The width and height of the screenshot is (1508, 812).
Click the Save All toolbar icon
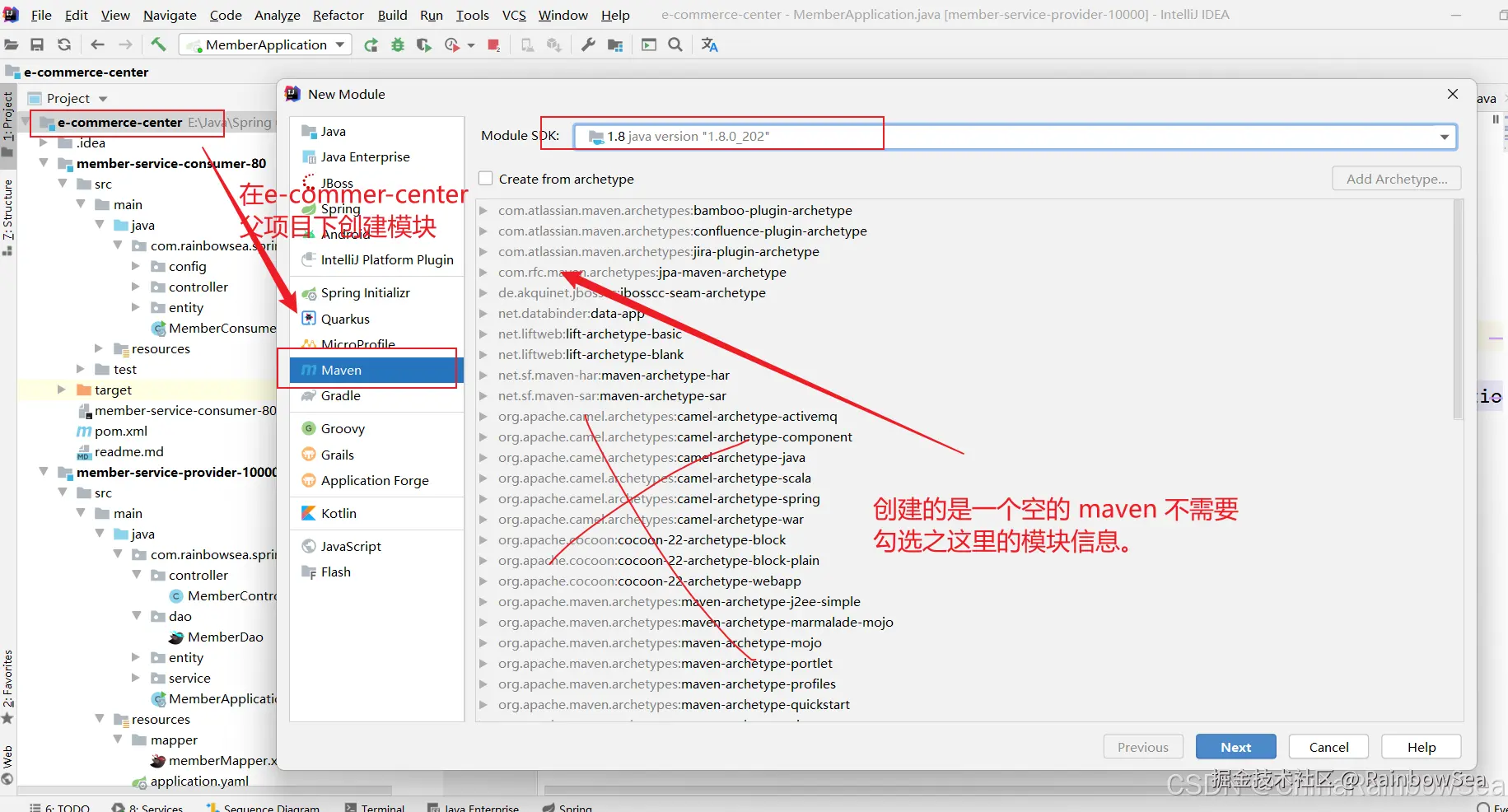tap(37, 45)
